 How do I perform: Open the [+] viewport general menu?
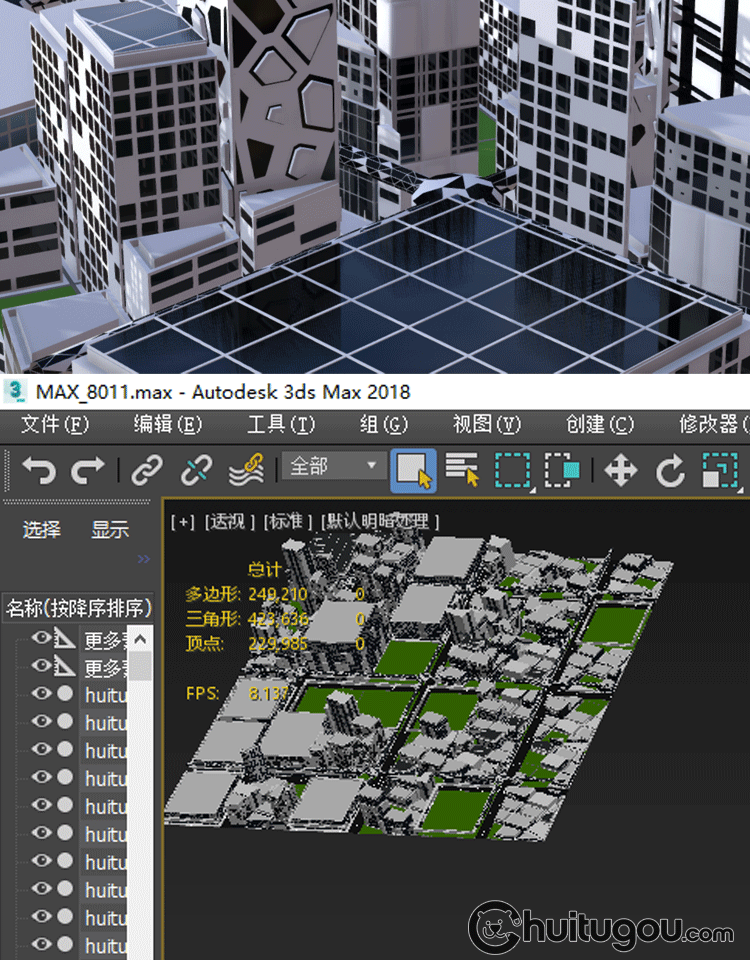click(182, 521)
